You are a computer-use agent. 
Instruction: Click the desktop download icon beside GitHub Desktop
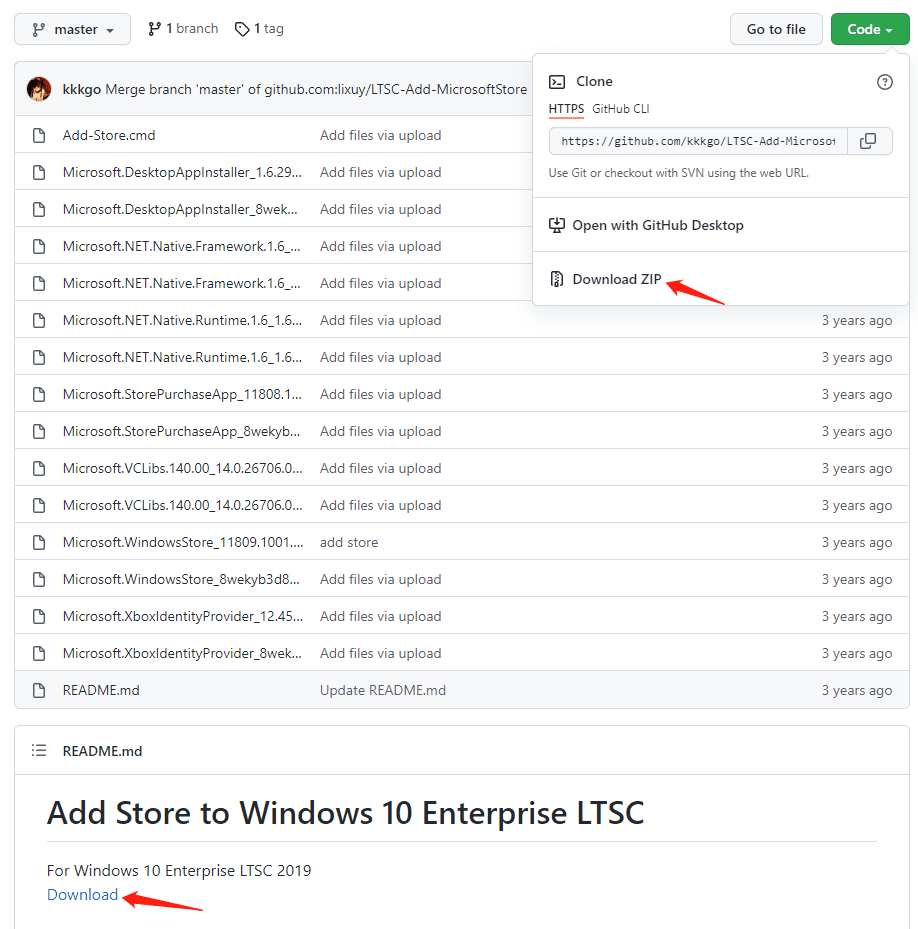pyautogui.click(x=557, y=225)
